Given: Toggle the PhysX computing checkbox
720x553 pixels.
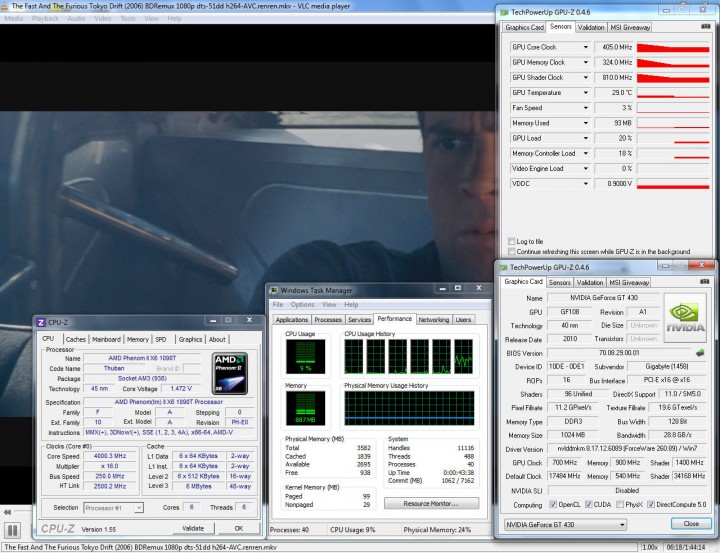Looking at the screenshot, I should pos(620,504).
